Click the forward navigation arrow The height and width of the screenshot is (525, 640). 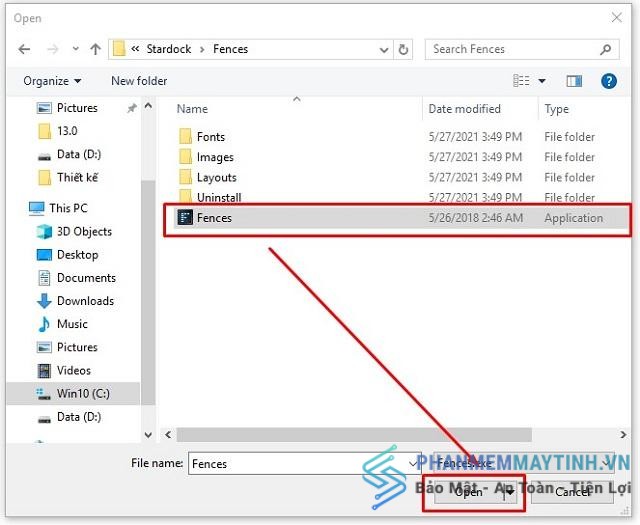pyautogui.click(x=53, y=49)
